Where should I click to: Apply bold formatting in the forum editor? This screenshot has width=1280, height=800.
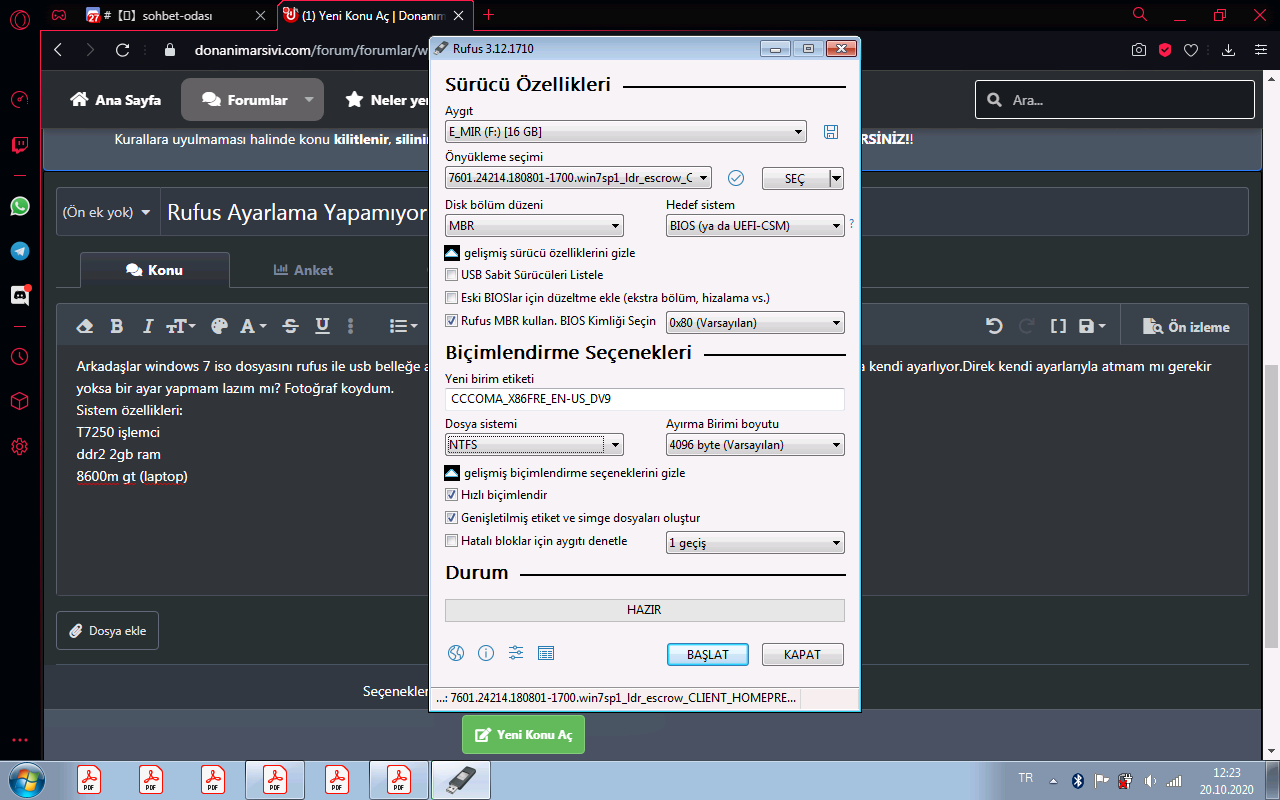[x=116, y=326]
